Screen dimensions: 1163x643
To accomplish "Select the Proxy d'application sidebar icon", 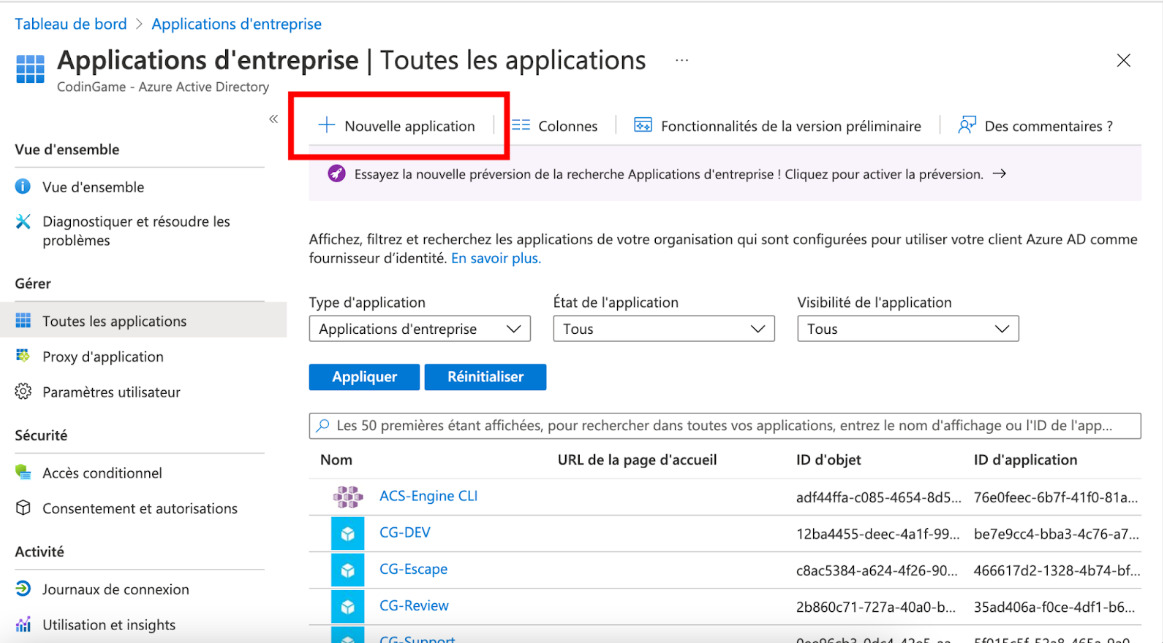I will pos(22,356).
